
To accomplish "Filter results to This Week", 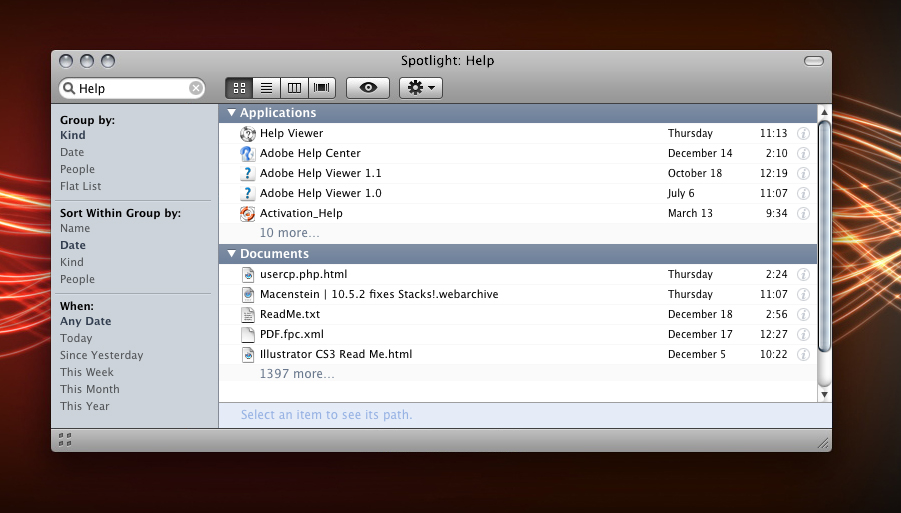I will (x=87, y=372).
